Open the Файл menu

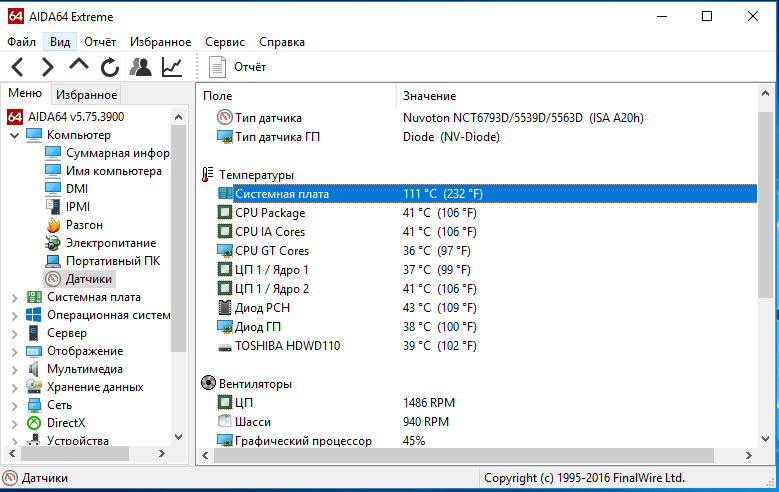21,42
